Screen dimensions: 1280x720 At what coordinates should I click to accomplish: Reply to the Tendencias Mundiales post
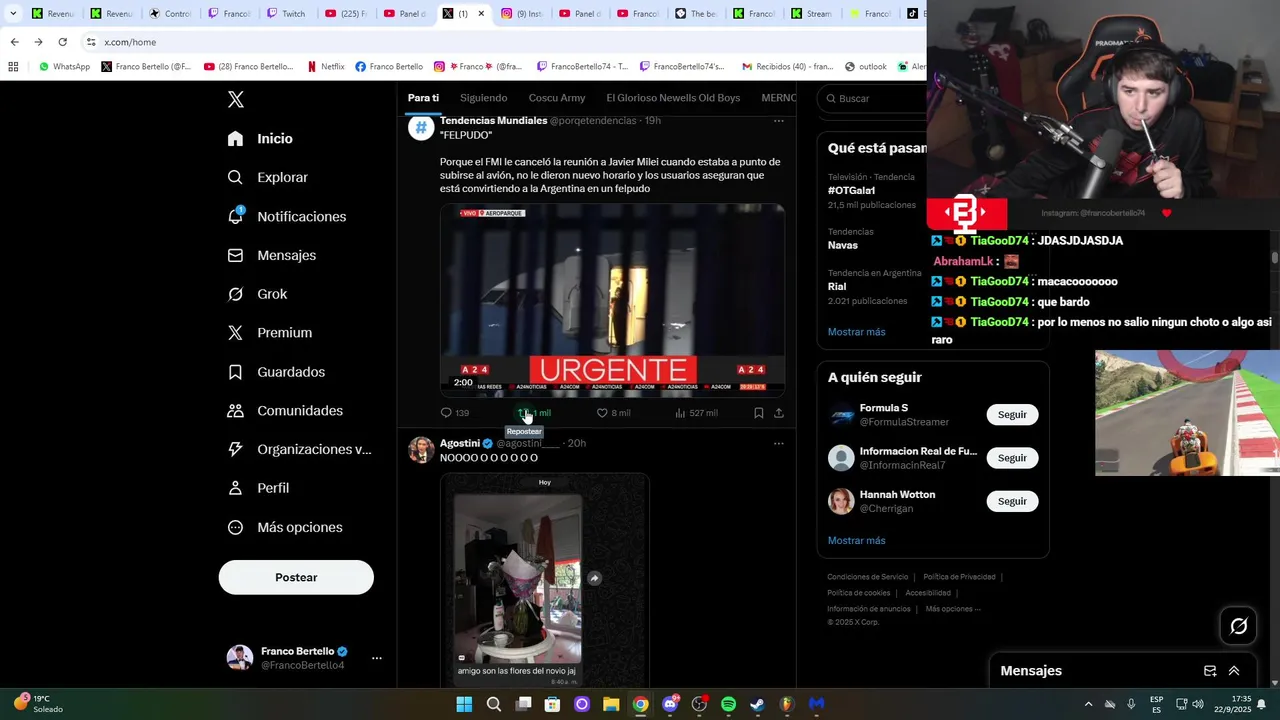point(455,413)
